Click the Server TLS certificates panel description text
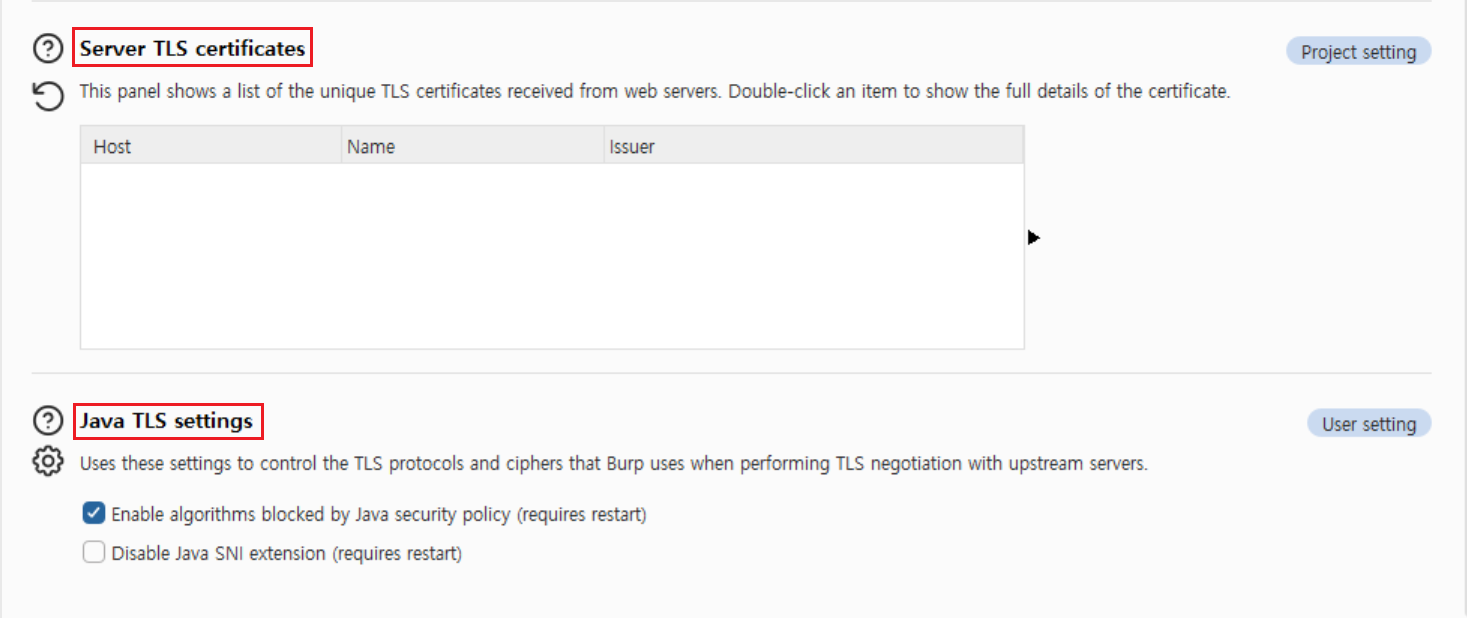1467x618 pixels. [x=654, y=91]
